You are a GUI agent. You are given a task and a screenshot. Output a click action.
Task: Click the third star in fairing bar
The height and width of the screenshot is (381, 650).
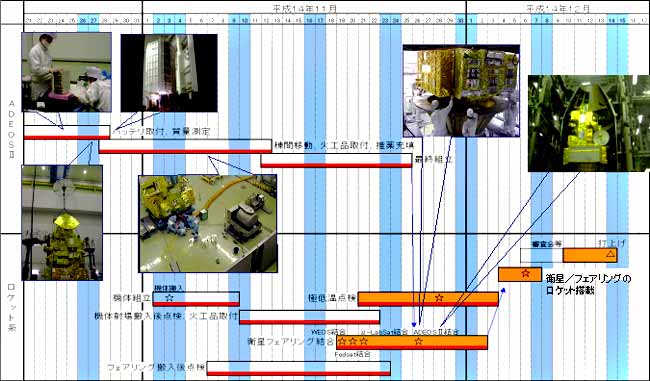tap(364, 342)
